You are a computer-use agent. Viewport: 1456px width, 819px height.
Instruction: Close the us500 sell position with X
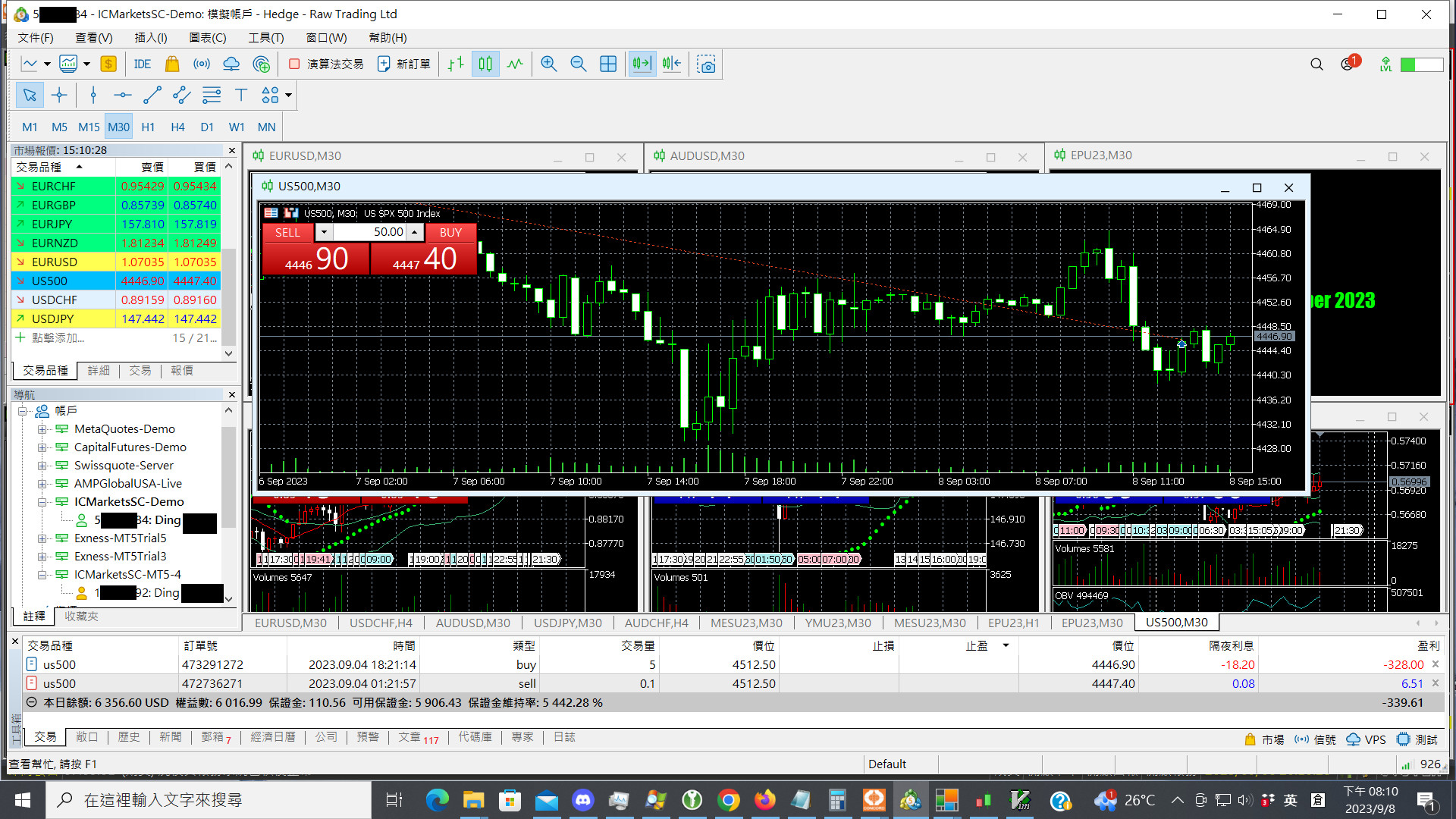[1435, 682]
